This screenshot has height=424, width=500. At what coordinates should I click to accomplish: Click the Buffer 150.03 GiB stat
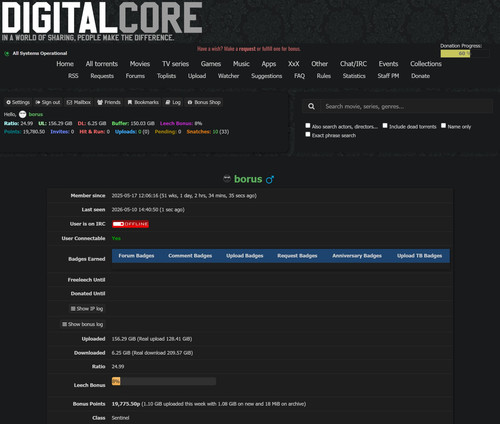coord(133,123)
